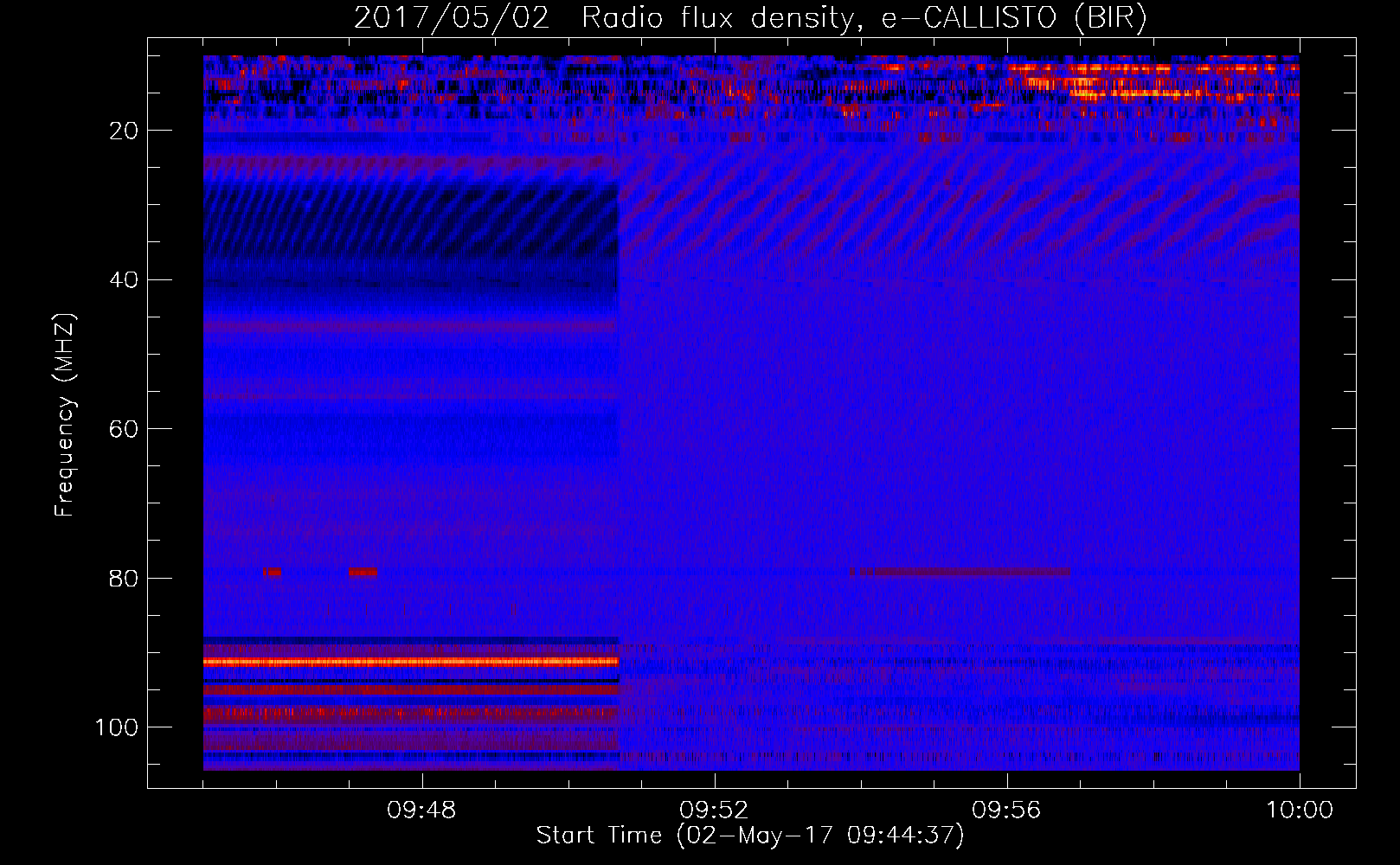Click the bright yellow emission band near 91 MHz
The width and height of the screenshot is (1400, 865).
(x=411, y=662)
